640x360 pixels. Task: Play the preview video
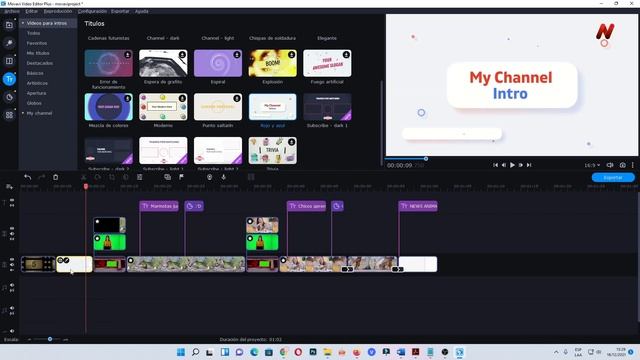pos(512,165)
